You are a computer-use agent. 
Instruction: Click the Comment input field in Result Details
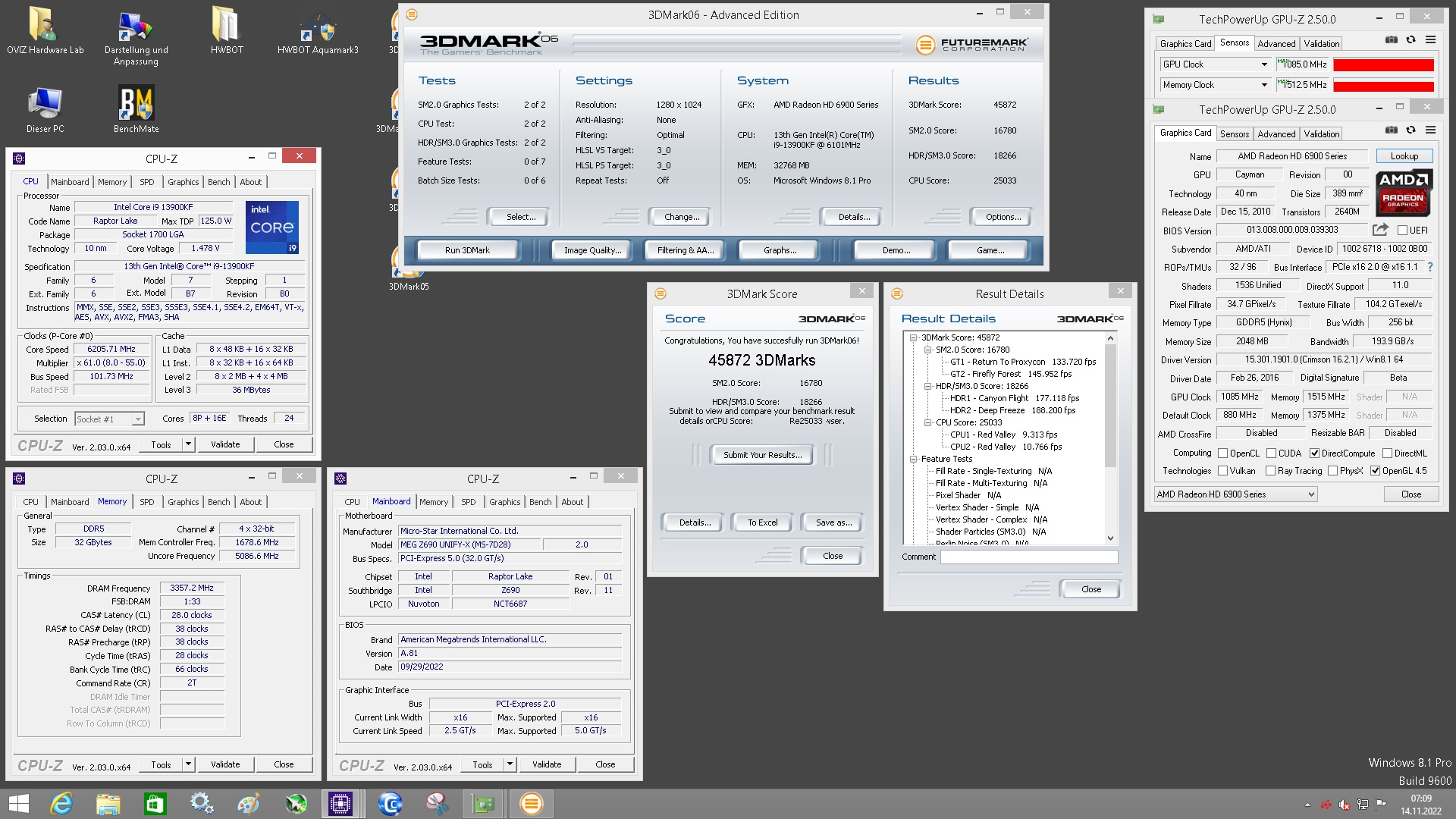click(x=1029, y=557)
